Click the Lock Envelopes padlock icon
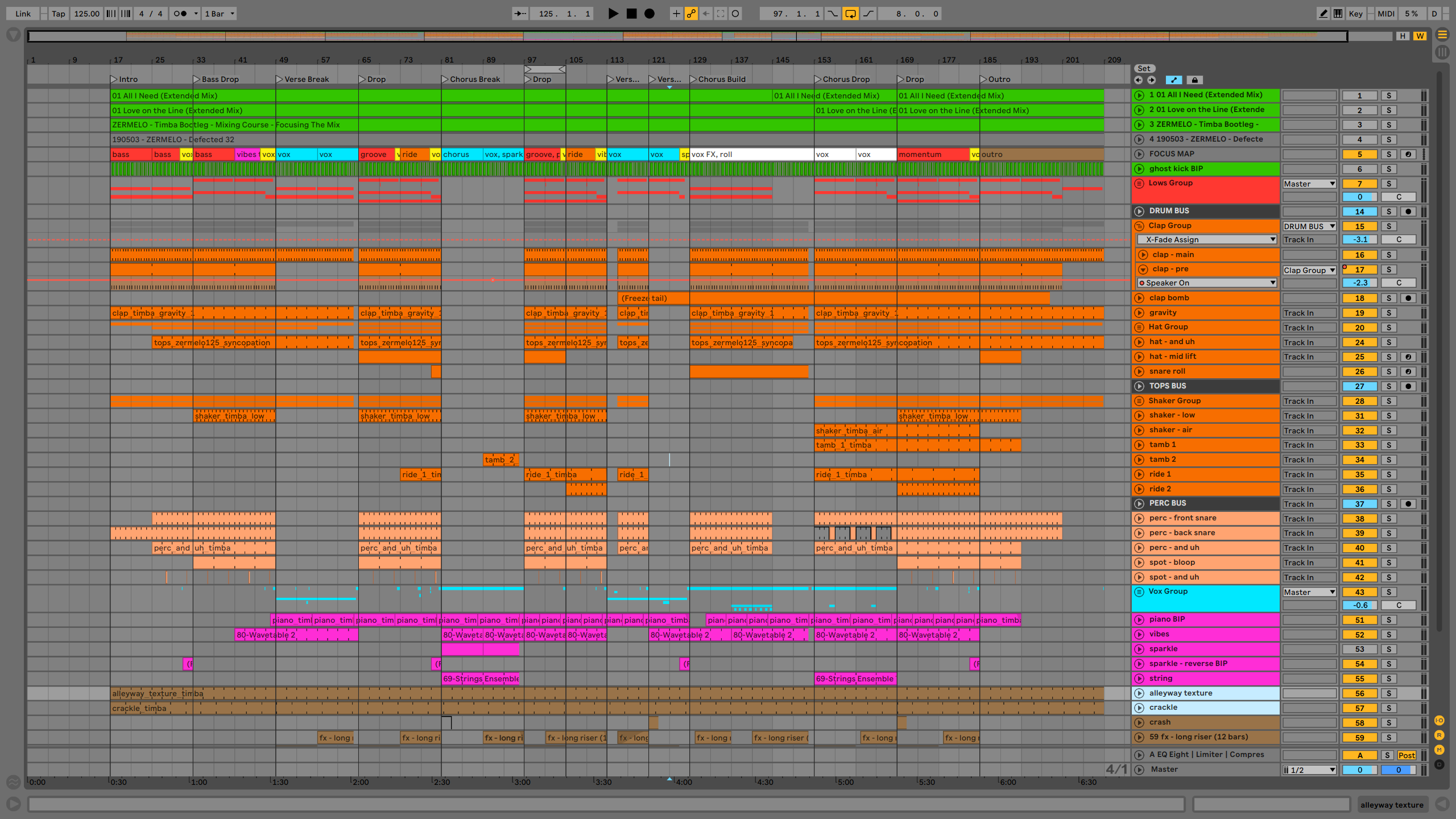The image size is (1456, 819). point(1194,80)
